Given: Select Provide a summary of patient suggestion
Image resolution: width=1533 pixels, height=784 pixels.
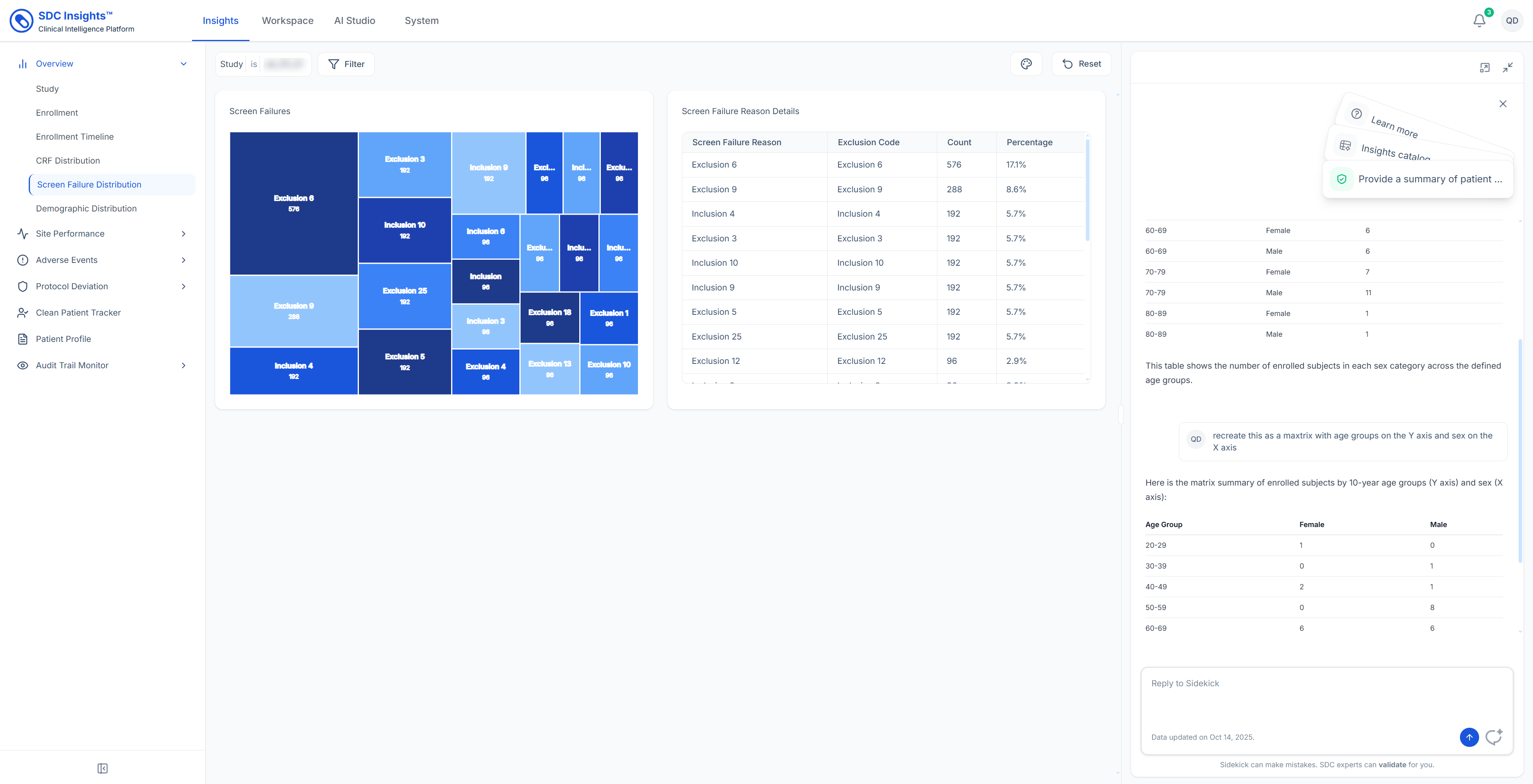Looking at the screenshot, I should point(1418,179).
